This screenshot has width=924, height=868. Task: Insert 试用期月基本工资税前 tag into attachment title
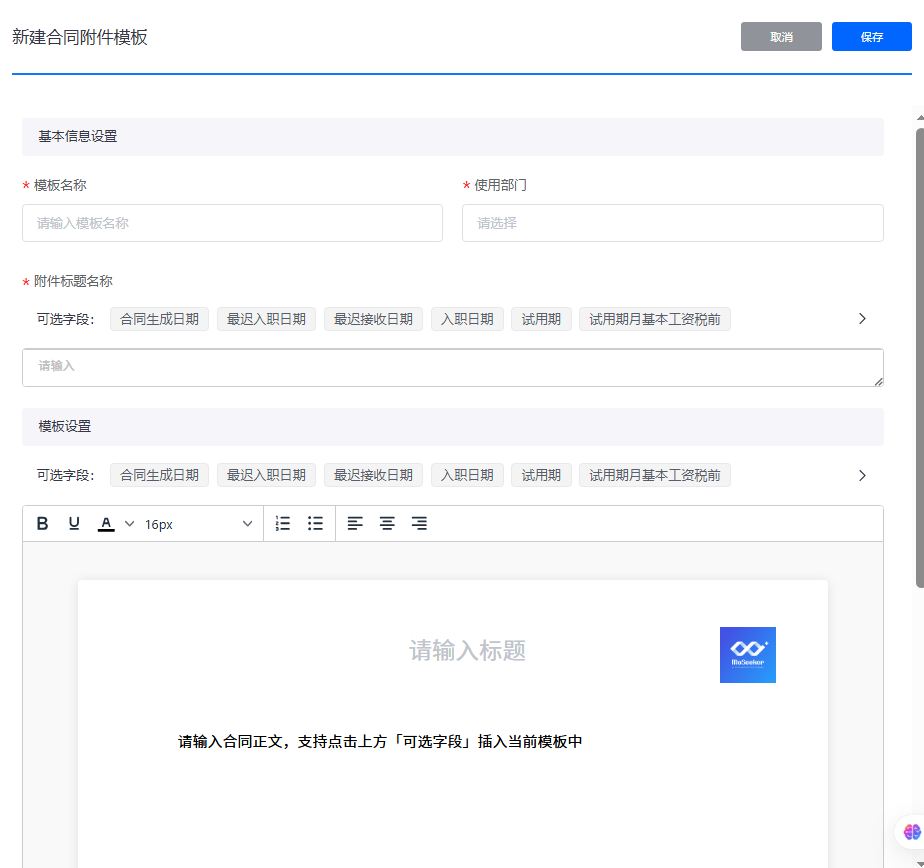[655, 319]
